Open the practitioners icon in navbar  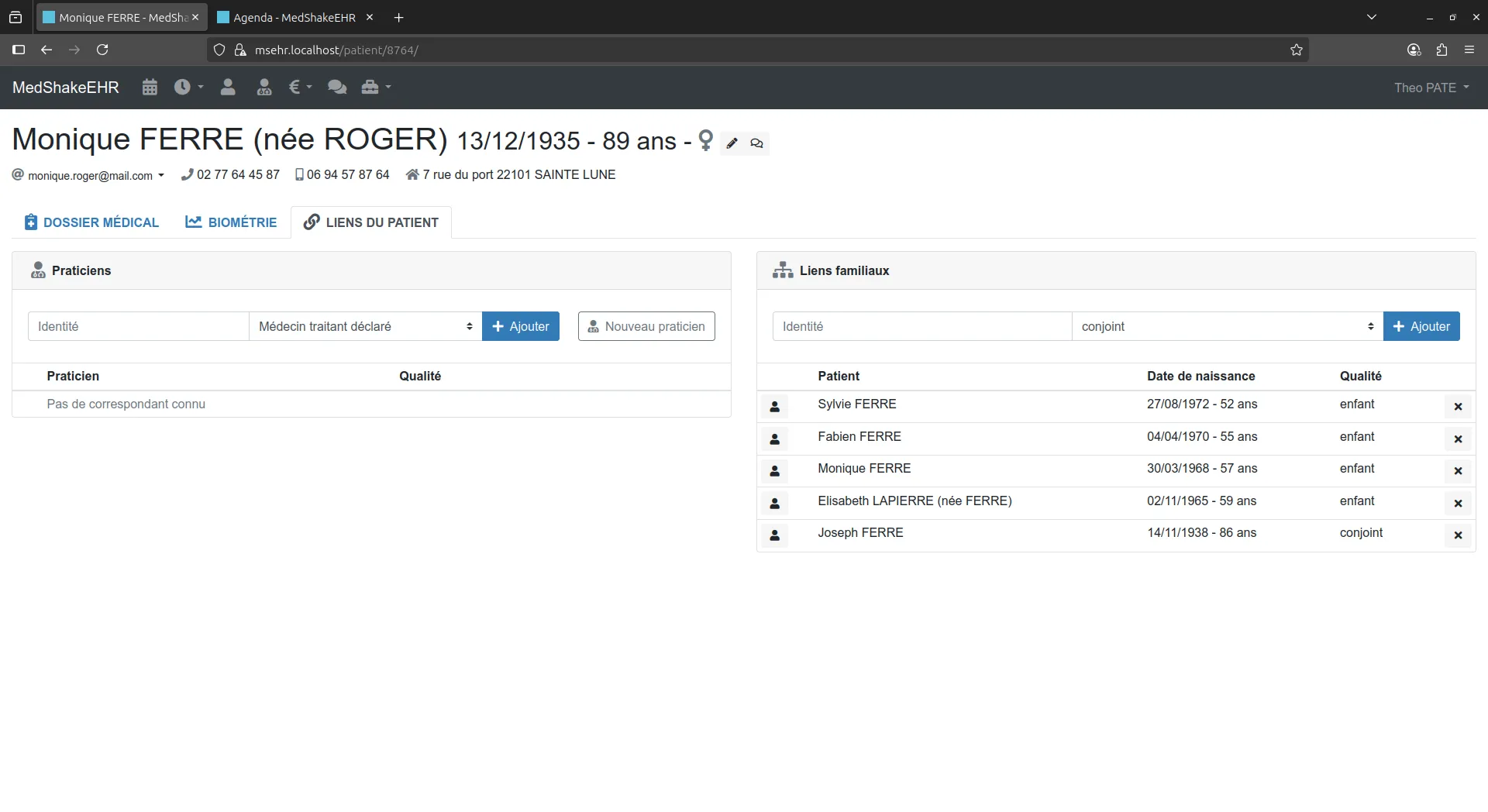[x=264, y=88]
